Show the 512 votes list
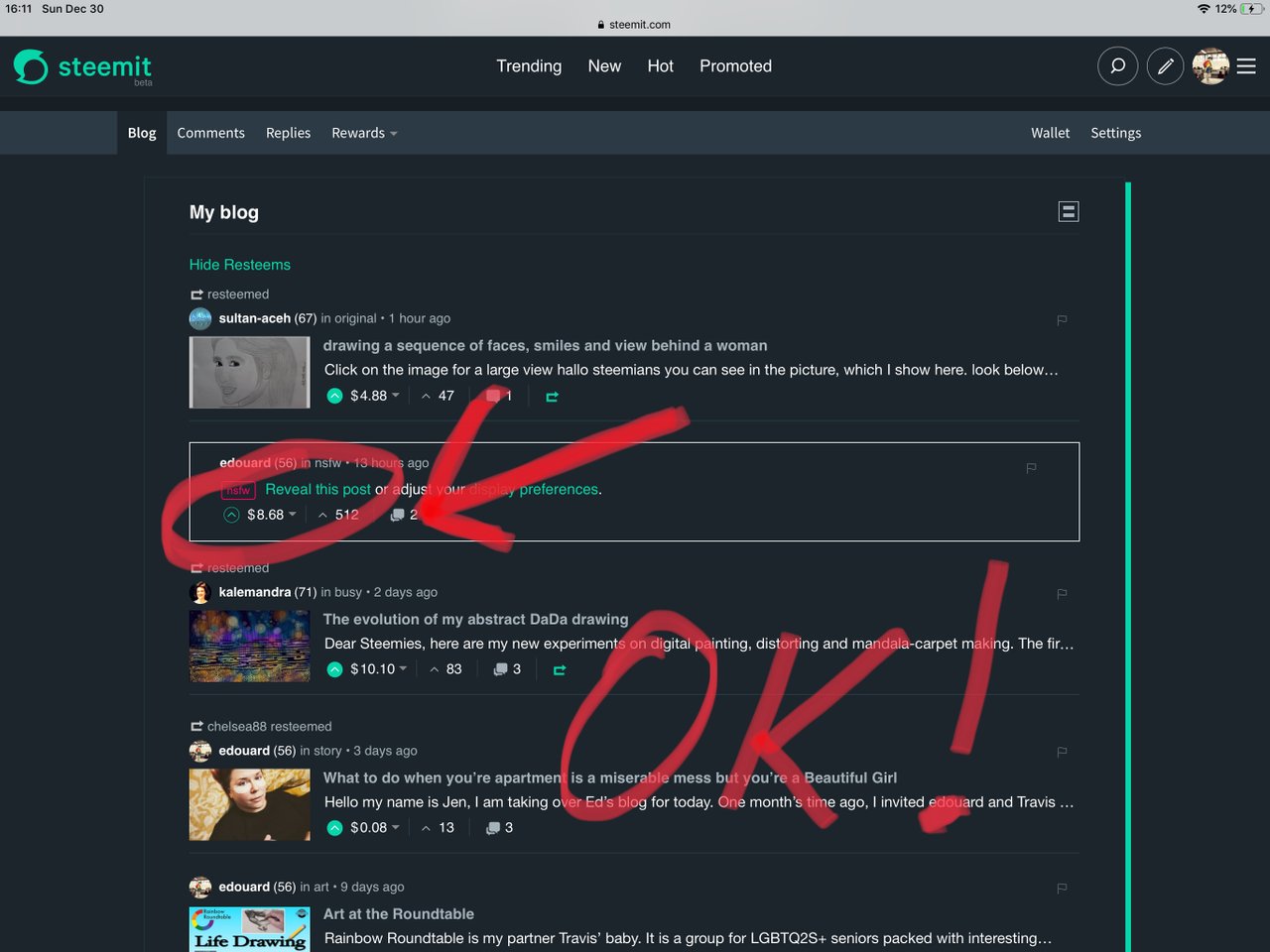1270x952 pixels. (338, 515)
